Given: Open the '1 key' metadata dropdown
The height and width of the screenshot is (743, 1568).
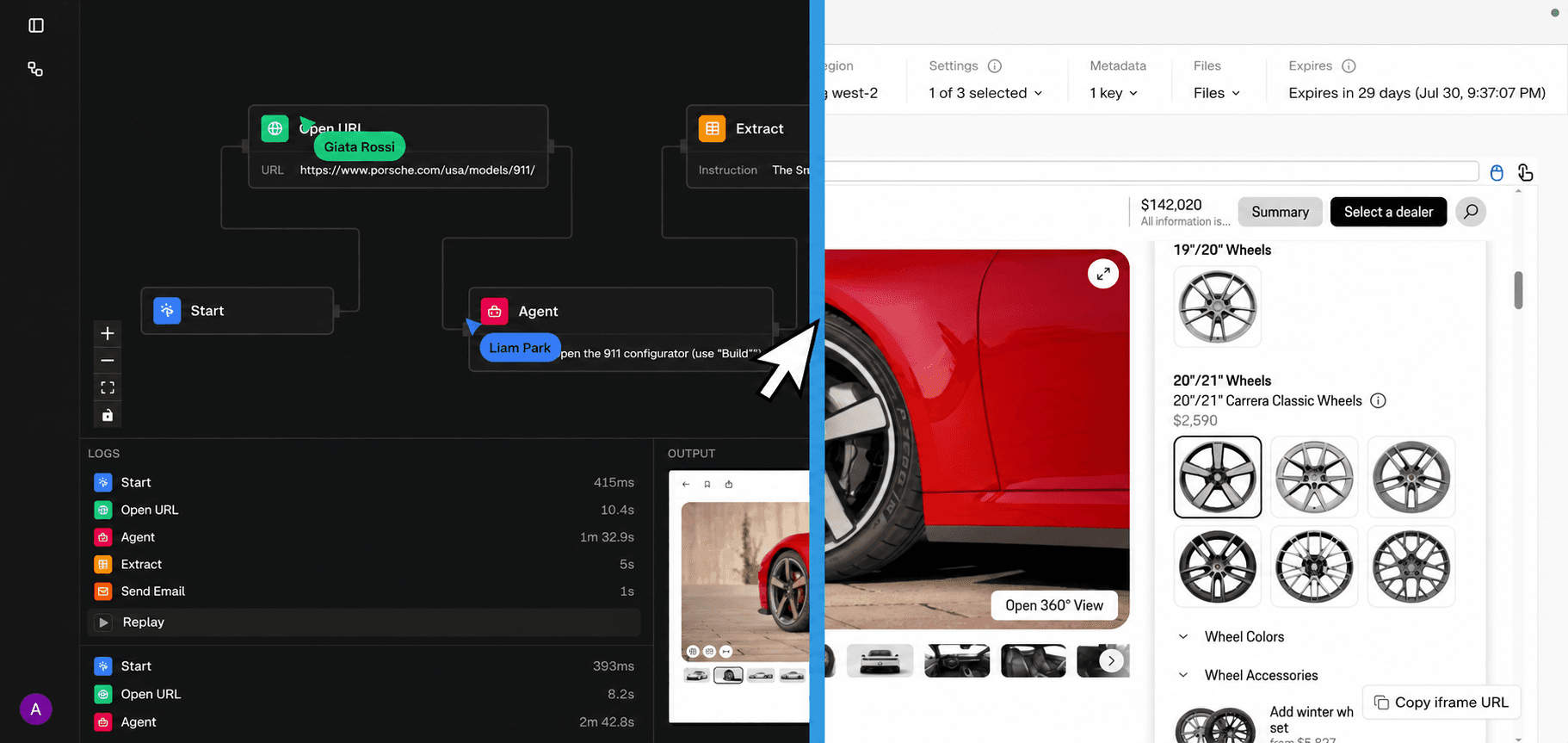Looking at the screenshot, I should pos(1114,93).
